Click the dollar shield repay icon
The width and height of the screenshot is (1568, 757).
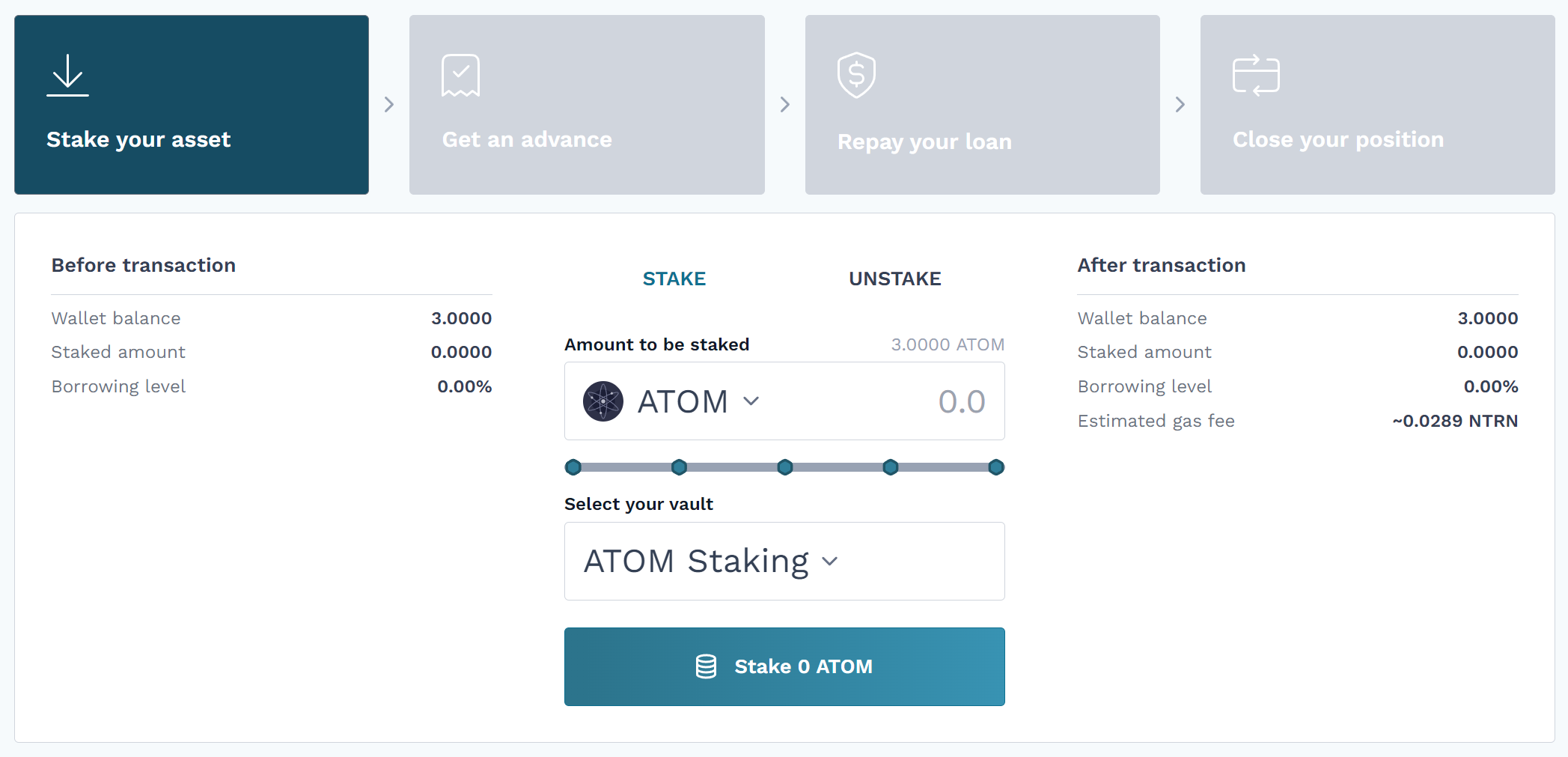tap(856, 75)
